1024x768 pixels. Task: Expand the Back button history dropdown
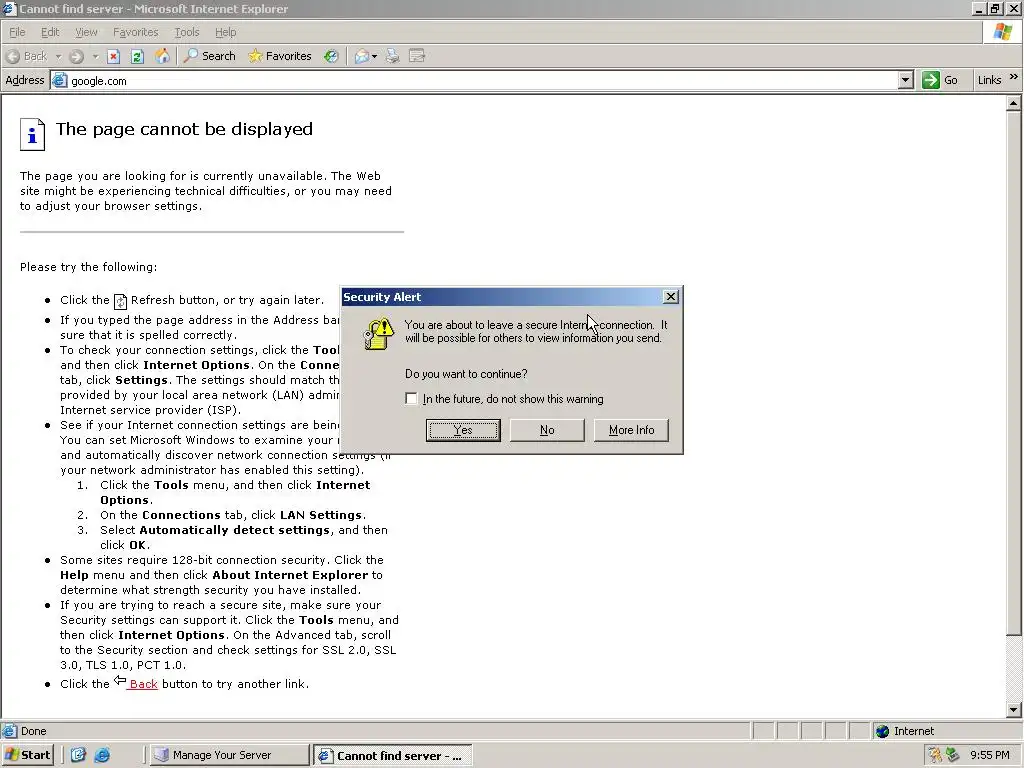coord(58,57)
